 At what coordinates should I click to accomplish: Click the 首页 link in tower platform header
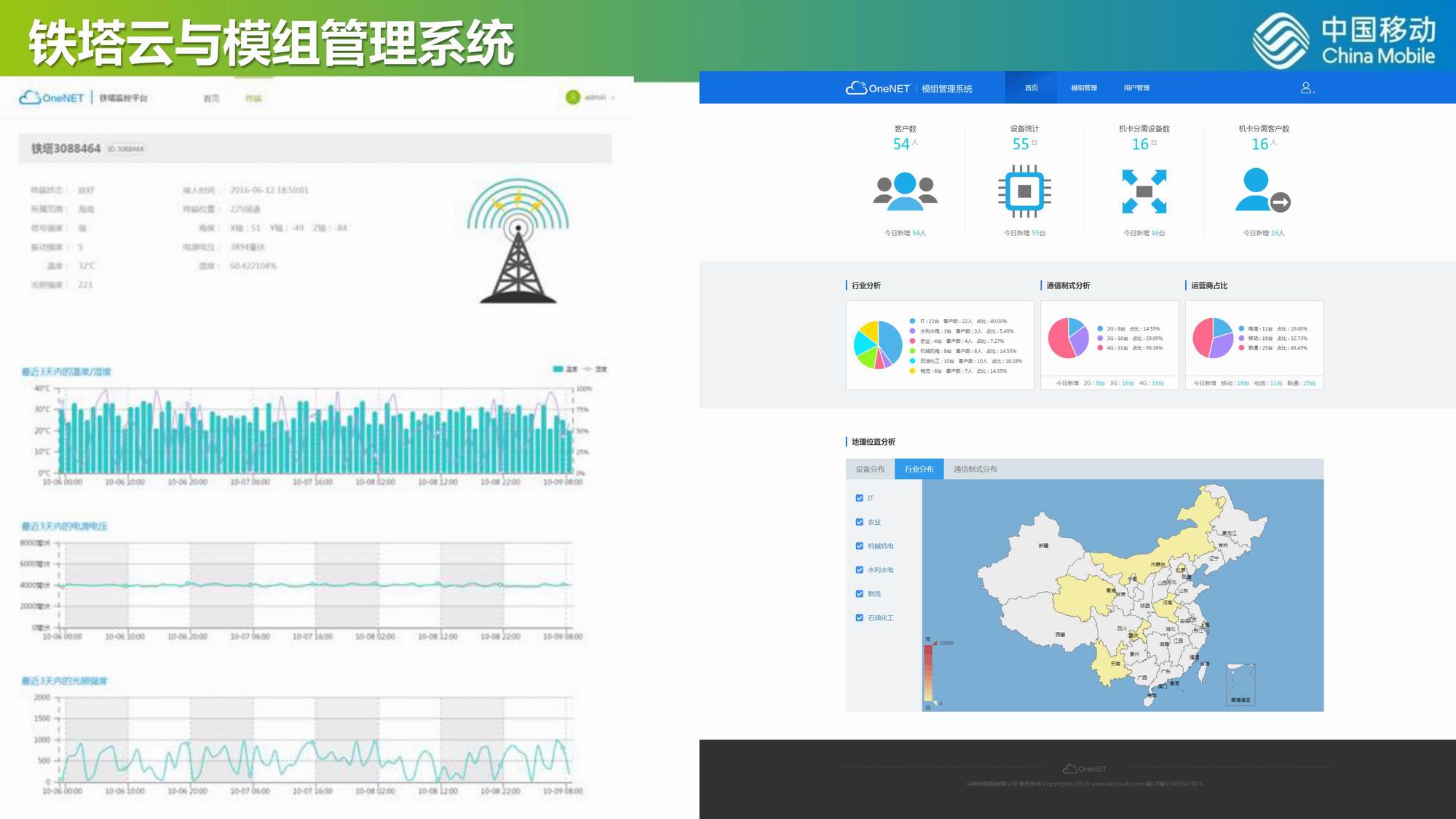211,98
